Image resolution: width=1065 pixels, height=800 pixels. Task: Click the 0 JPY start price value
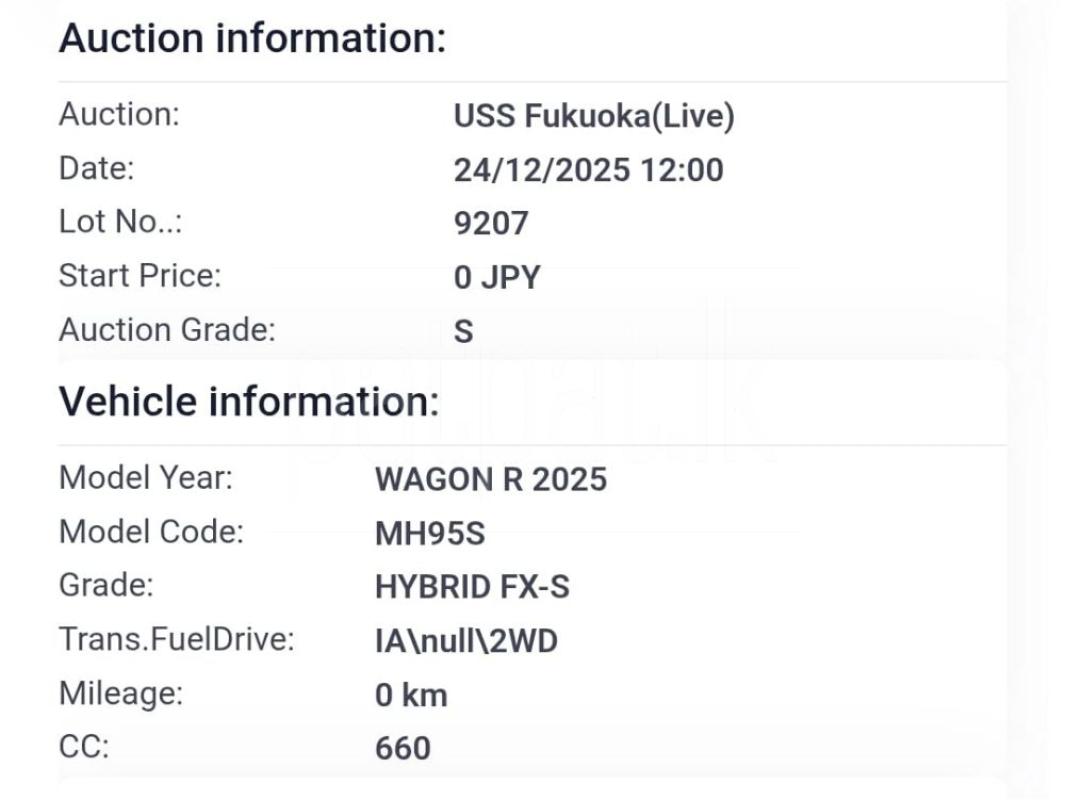tap(496, 277)
